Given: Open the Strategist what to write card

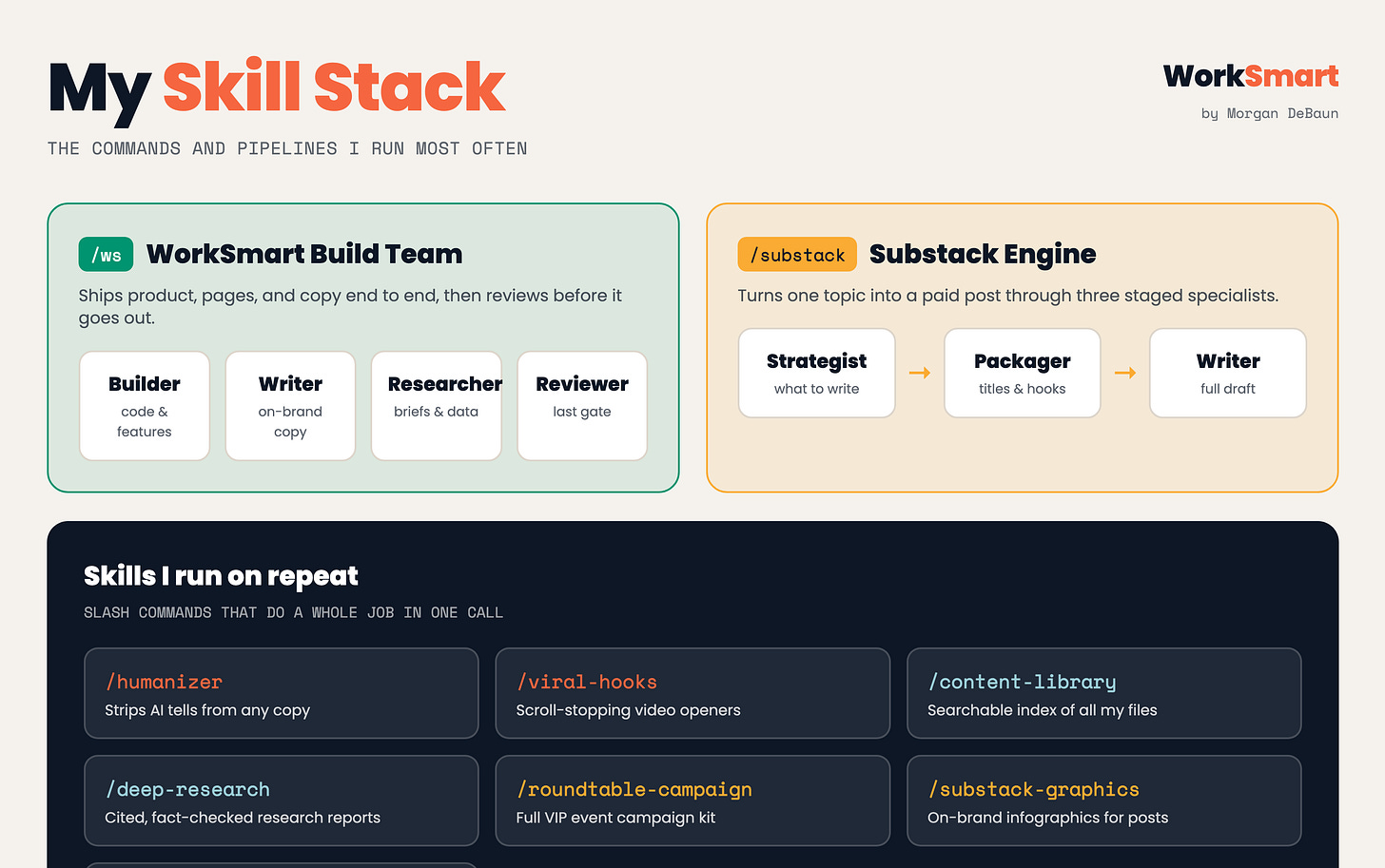Looking at the screenshot, I should coord(817,373).
